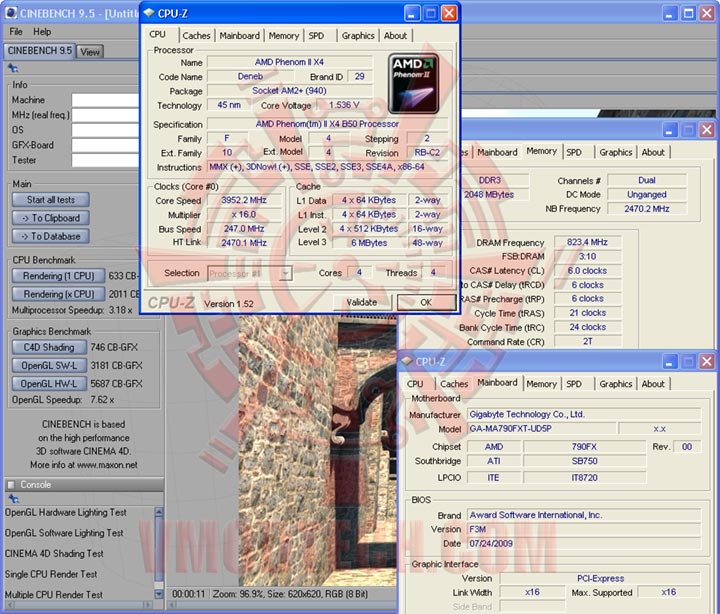Open Mainboard tab in Memory CPU-Z window

(x=497, y=152)
